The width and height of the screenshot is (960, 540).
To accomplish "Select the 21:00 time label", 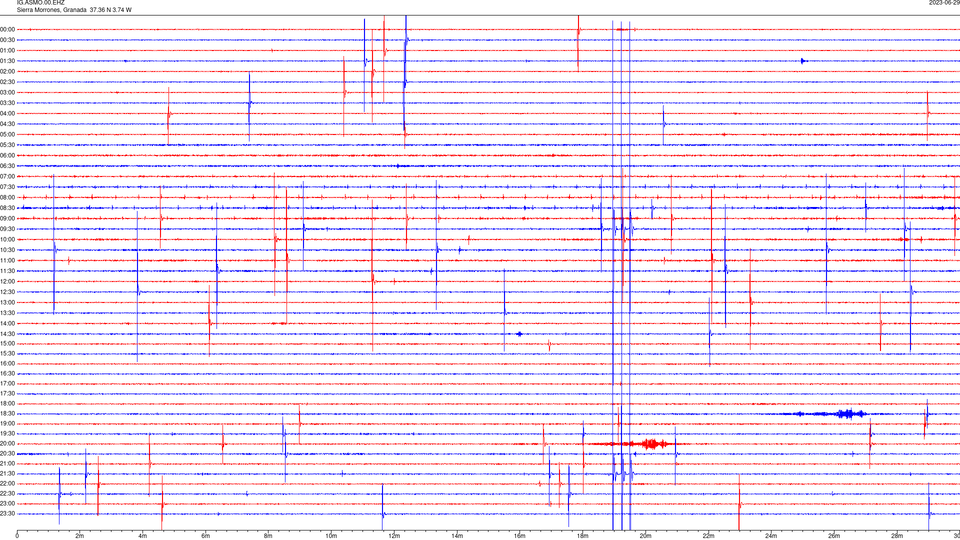I will [x=7, y=463].
